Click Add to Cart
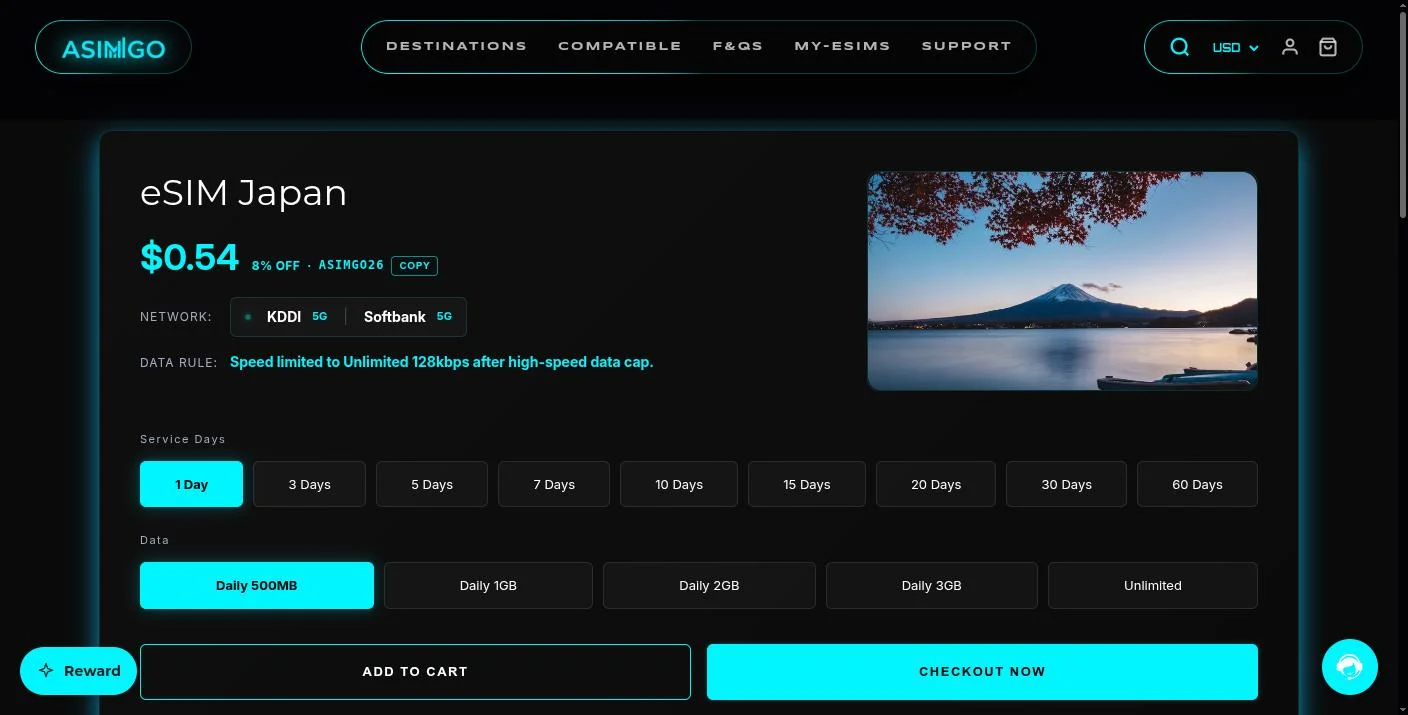Screen dimensions: 1408x715 click(x=415, y=672)
